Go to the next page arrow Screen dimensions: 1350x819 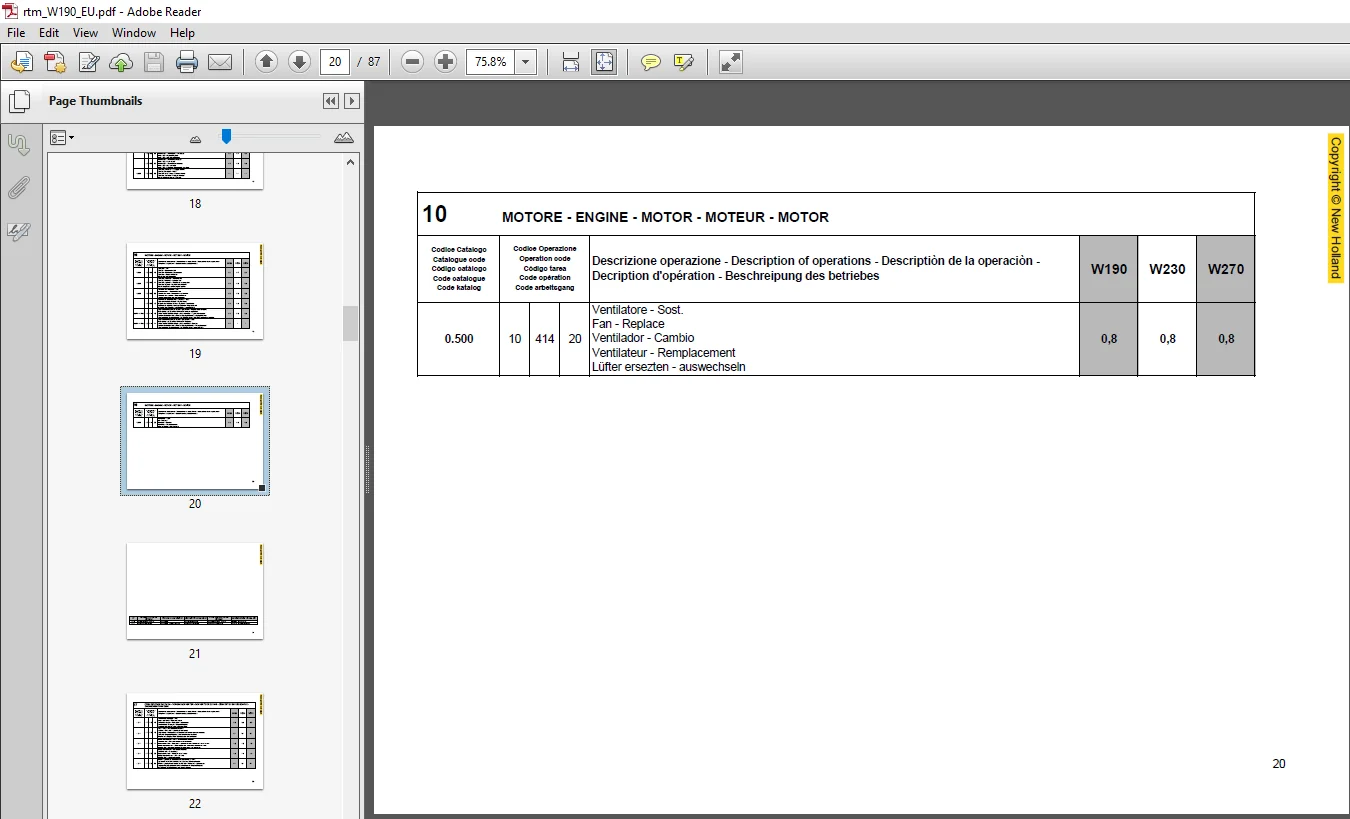tap(299, 62)
